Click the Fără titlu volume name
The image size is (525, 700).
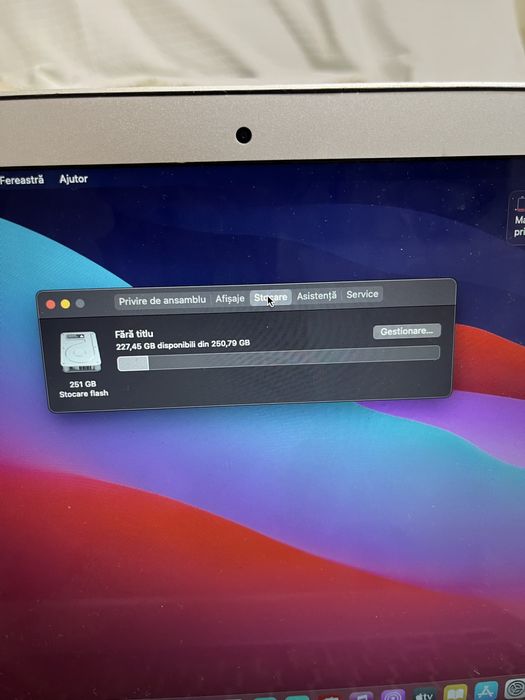pyautogui.click(x=134, y=334)
